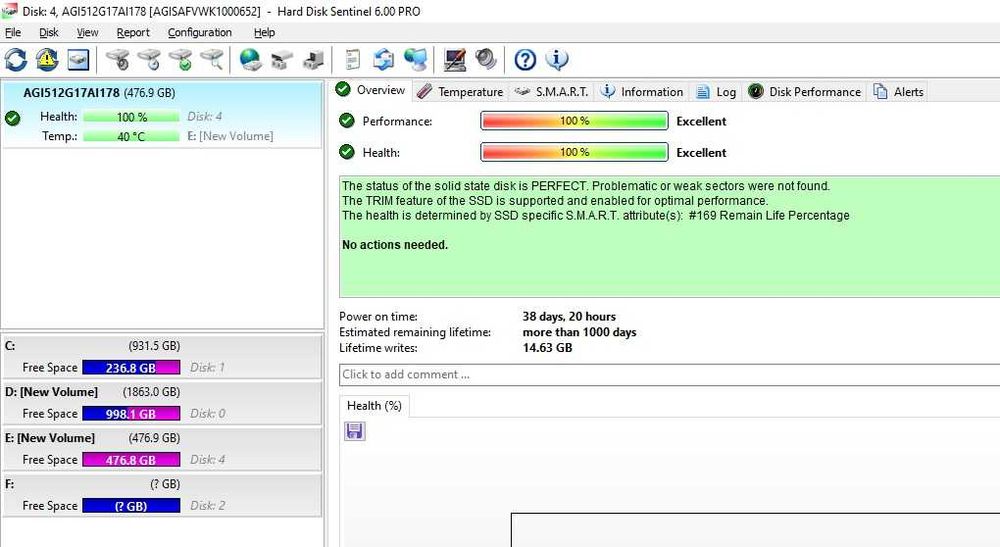Click the left panel Health 100 % bar
This screenshot has height=547, width=1000.
[131, 117]
